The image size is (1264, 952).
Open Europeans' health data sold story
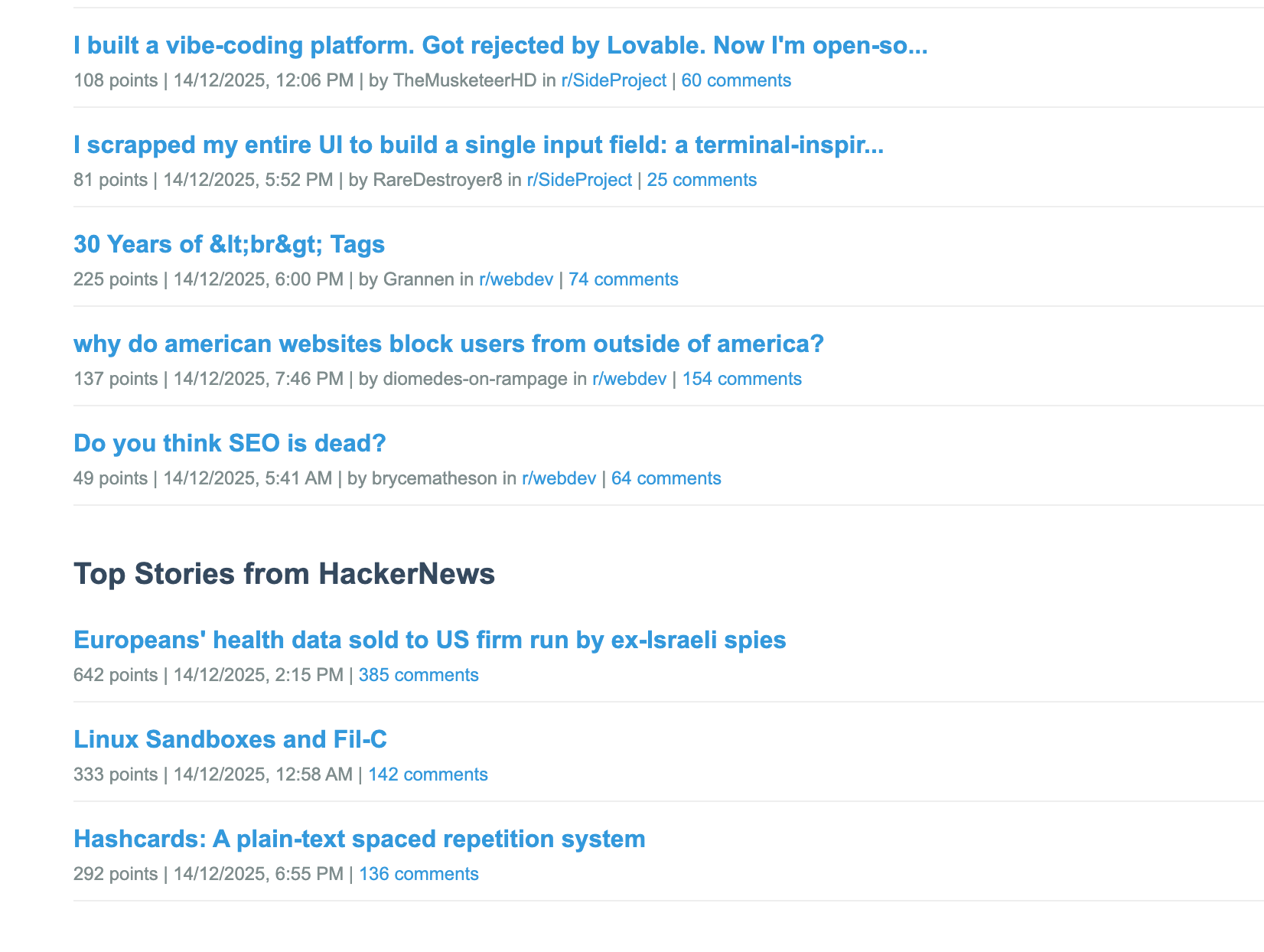429,640
